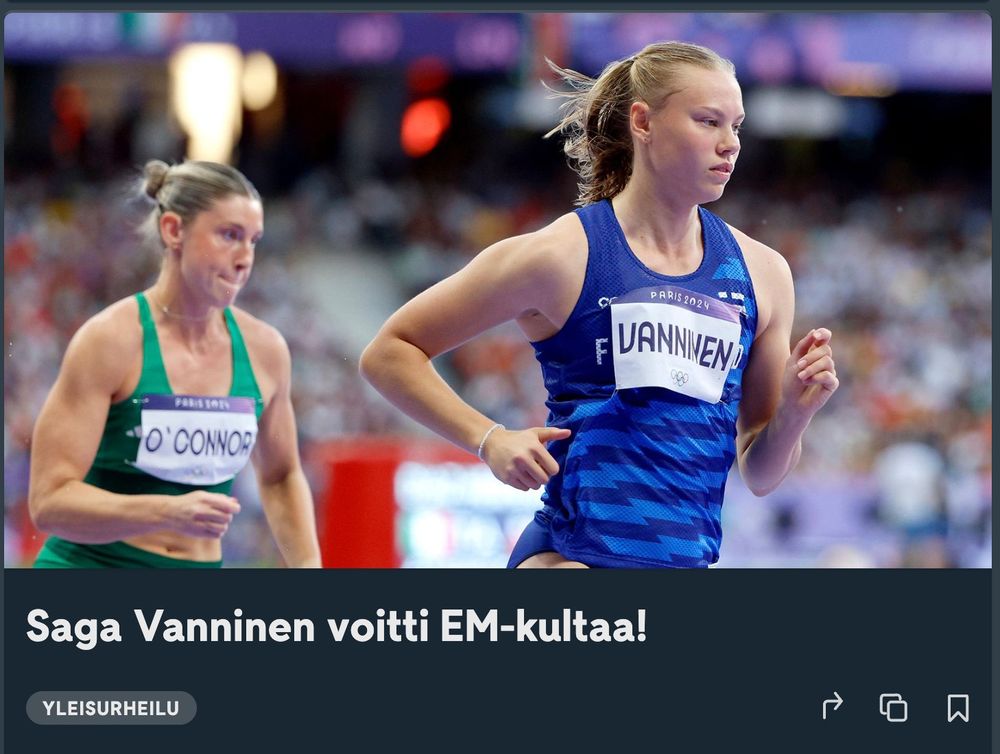Click the VANNINEN name bib in photo
Viewport: 1000px width, 754px height.
676,345
